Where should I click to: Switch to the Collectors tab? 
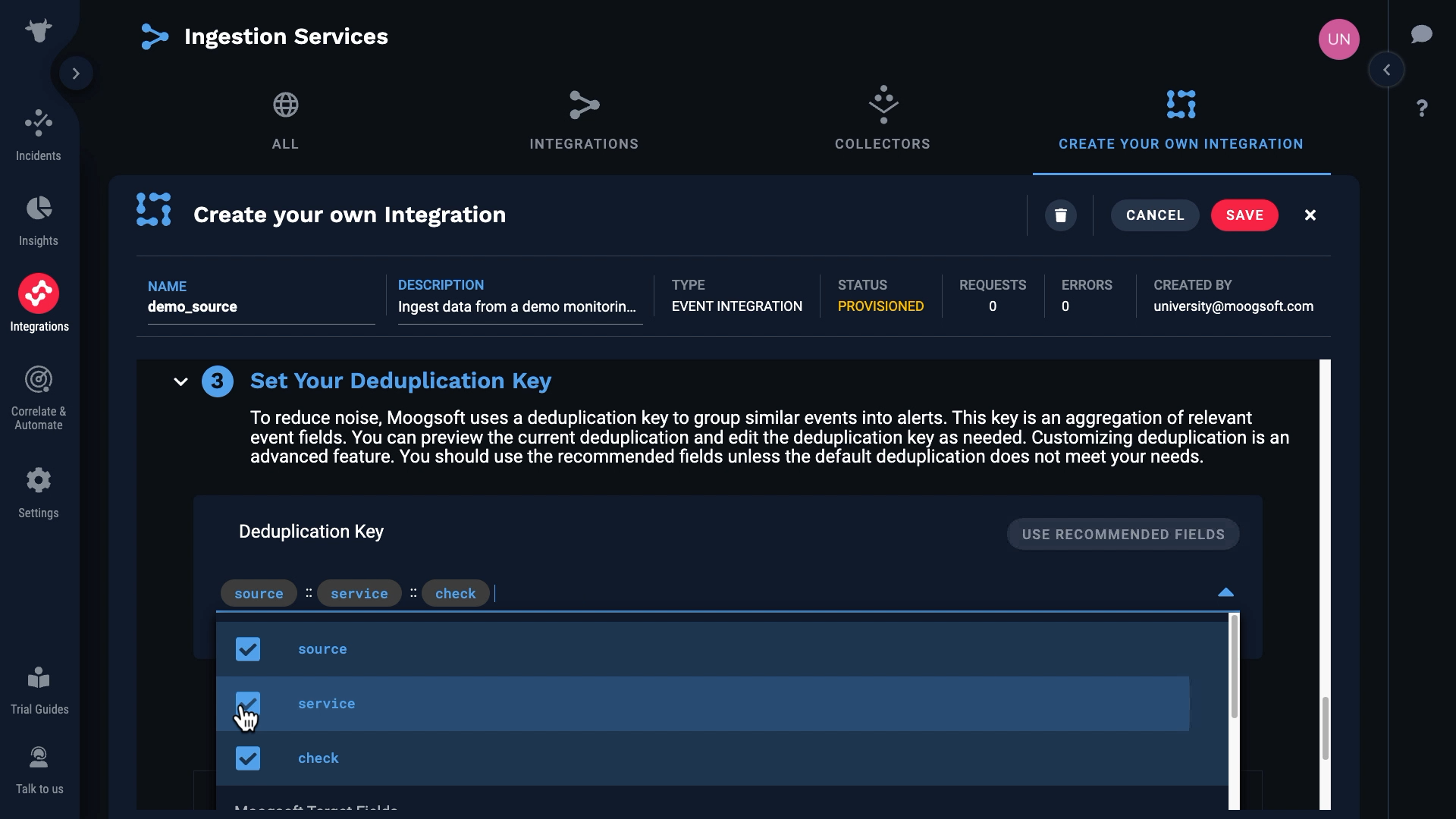pyautogui.click(x=882, y=121)
